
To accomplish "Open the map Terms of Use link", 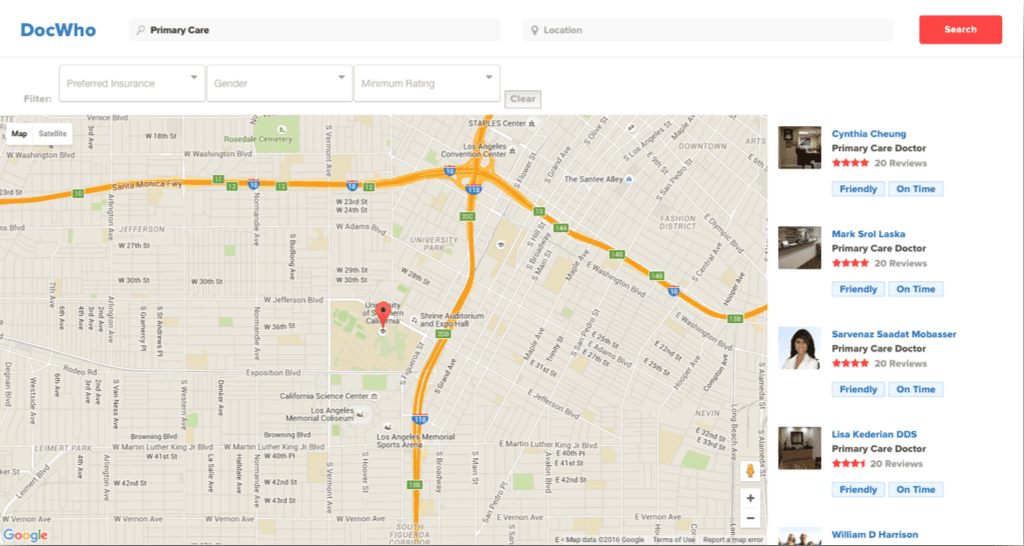I will click(x=673, y=540).
